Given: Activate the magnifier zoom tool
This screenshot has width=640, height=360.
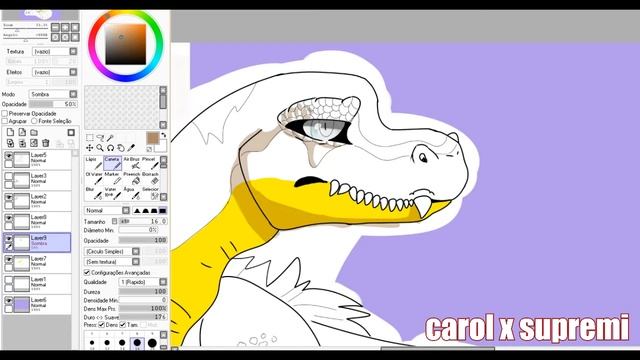Looking at the screenshot, I should point(100,148).
